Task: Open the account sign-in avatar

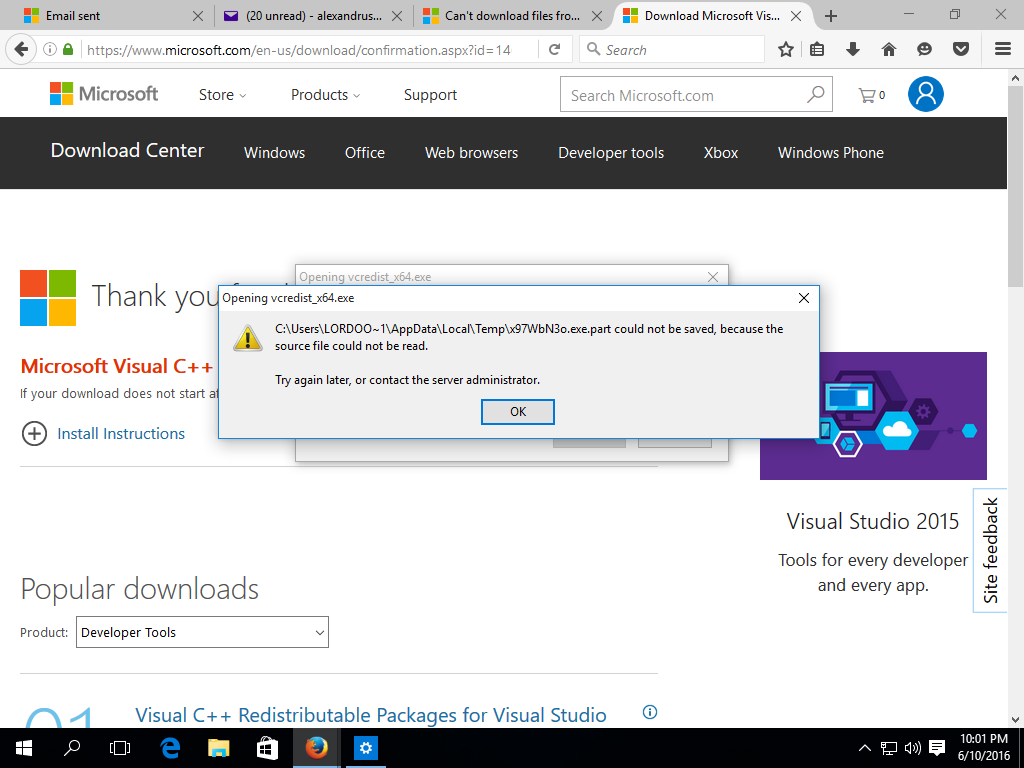Action: (x=925, y=94)
